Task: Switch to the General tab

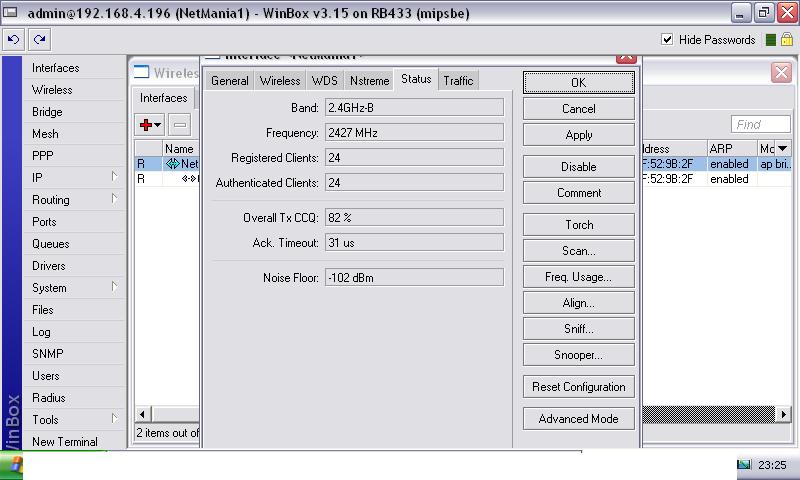Action: click(x=230, y=81)
